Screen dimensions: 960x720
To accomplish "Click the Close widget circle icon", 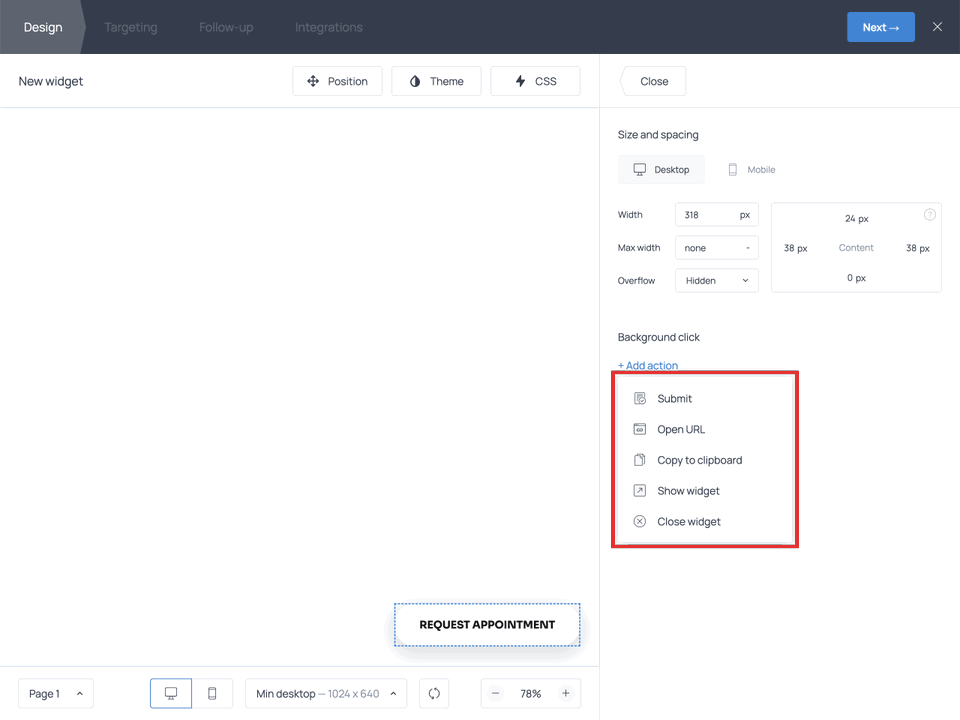I will (x=640, y=522).
